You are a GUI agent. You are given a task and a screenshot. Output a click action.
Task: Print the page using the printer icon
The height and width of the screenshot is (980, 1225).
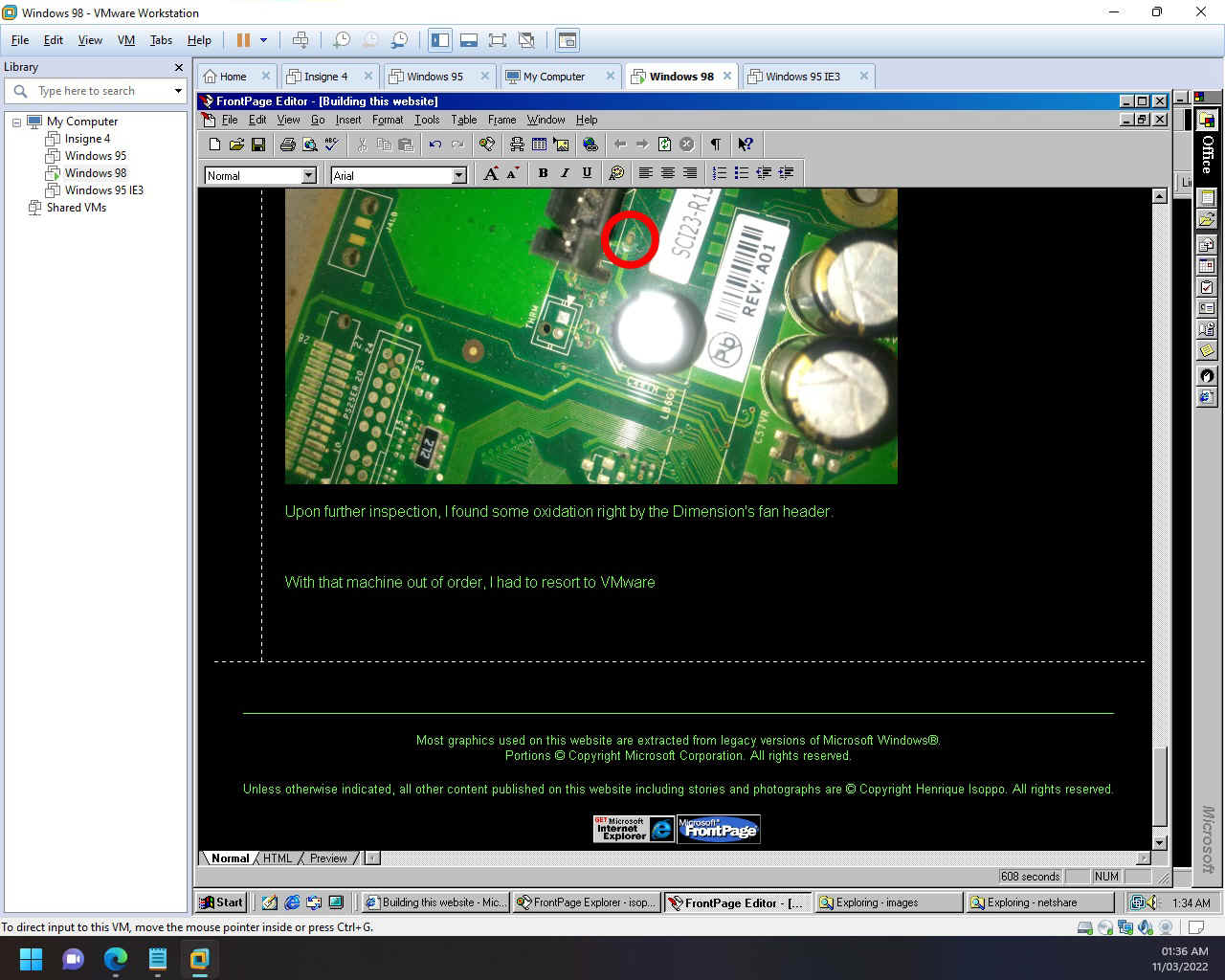point(288,145)
